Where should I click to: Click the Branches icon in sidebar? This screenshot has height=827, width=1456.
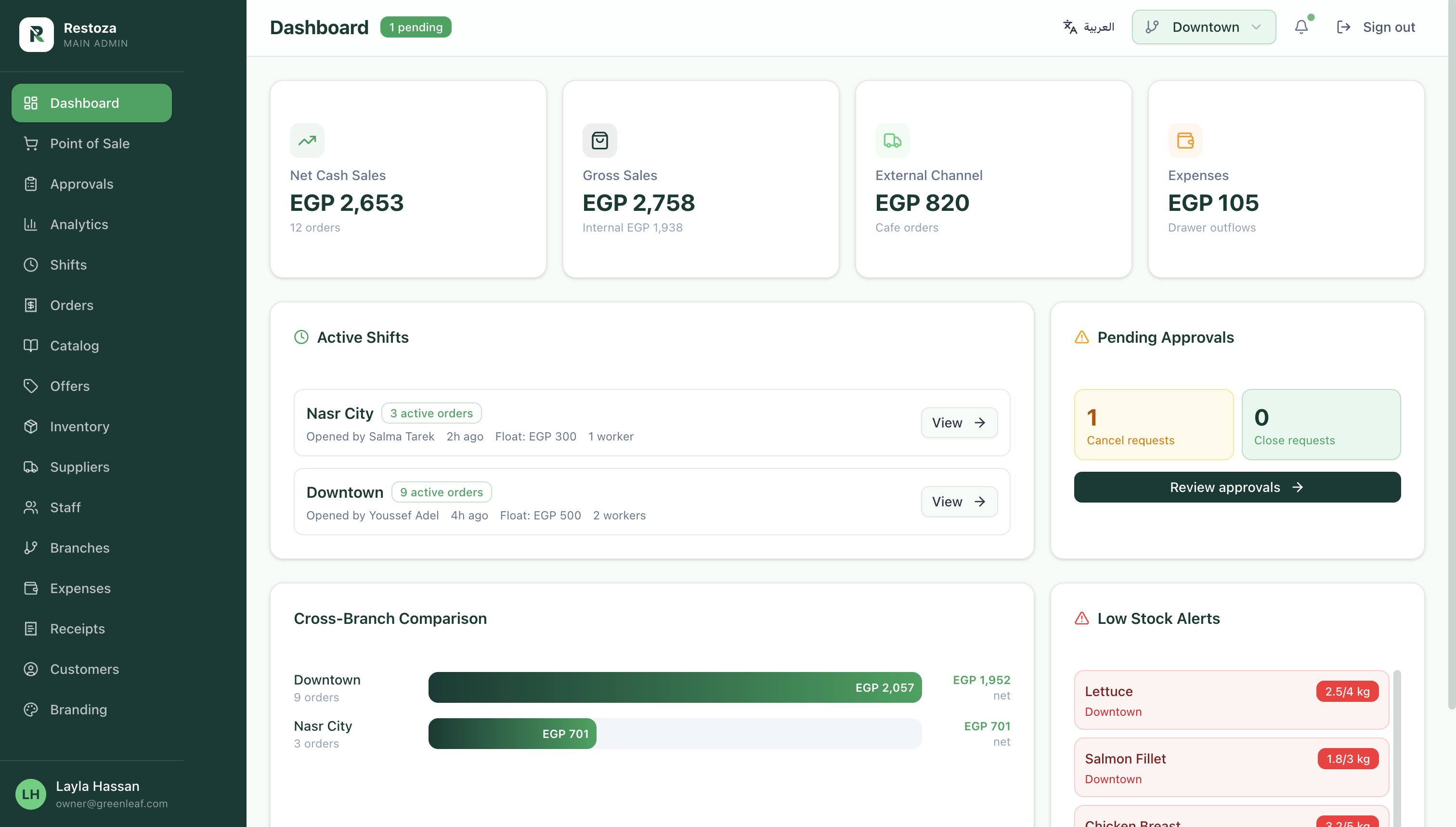31,547
